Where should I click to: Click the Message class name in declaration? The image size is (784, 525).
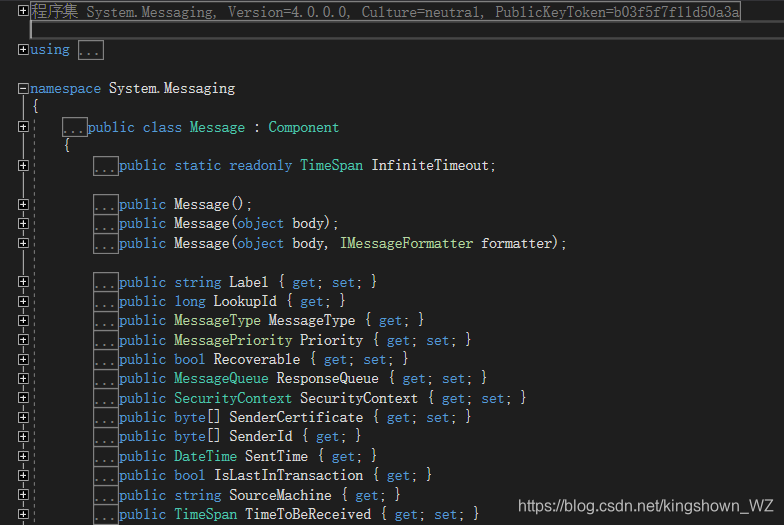[218, 128]
